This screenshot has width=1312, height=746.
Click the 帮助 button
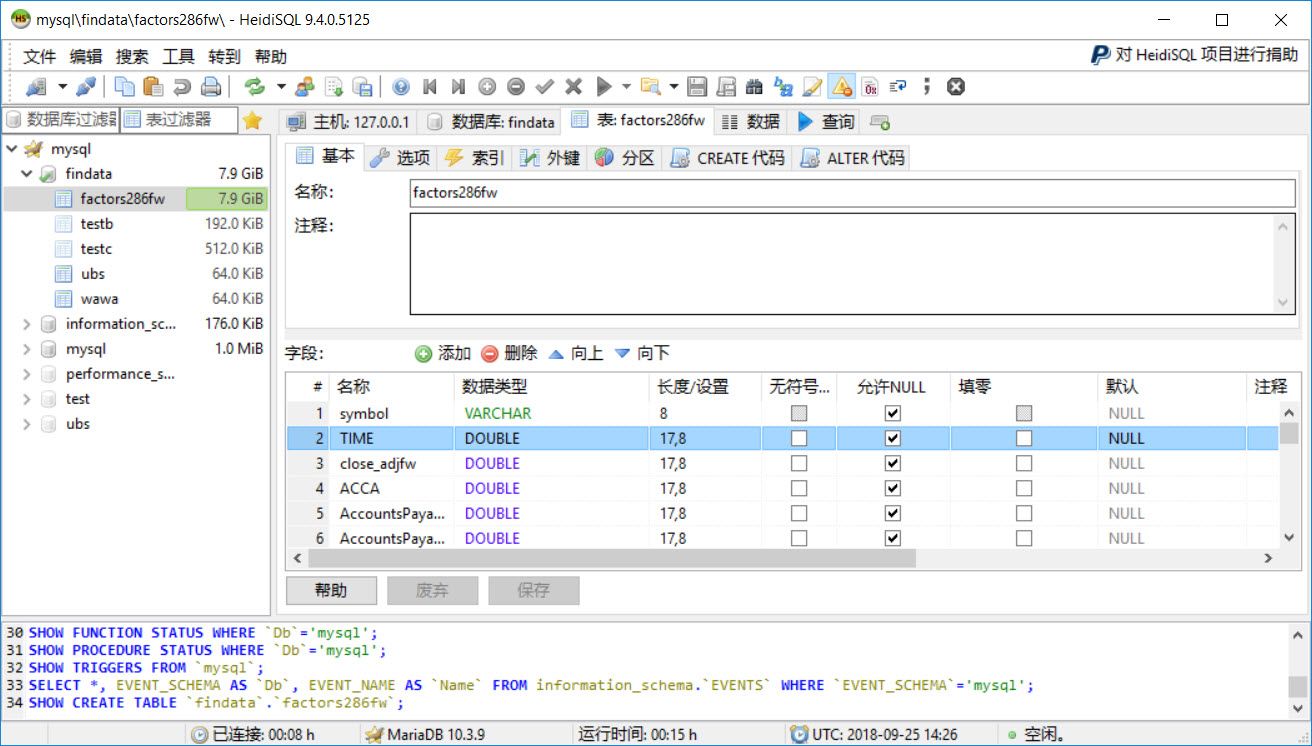click(331, 590)
